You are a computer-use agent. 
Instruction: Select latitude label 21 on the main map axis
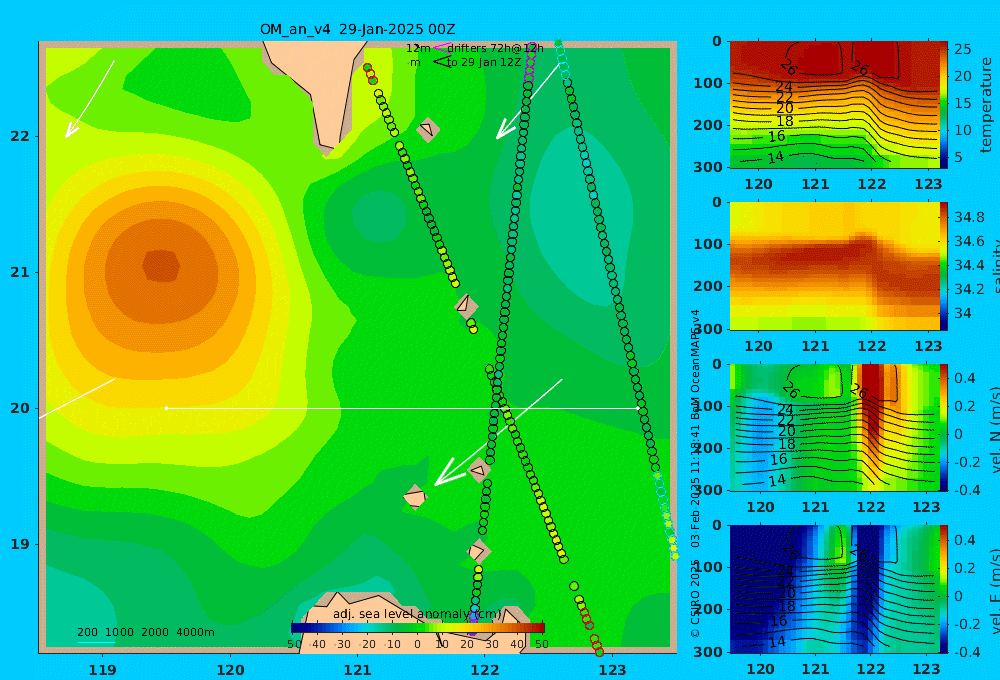tap(19, 272)
